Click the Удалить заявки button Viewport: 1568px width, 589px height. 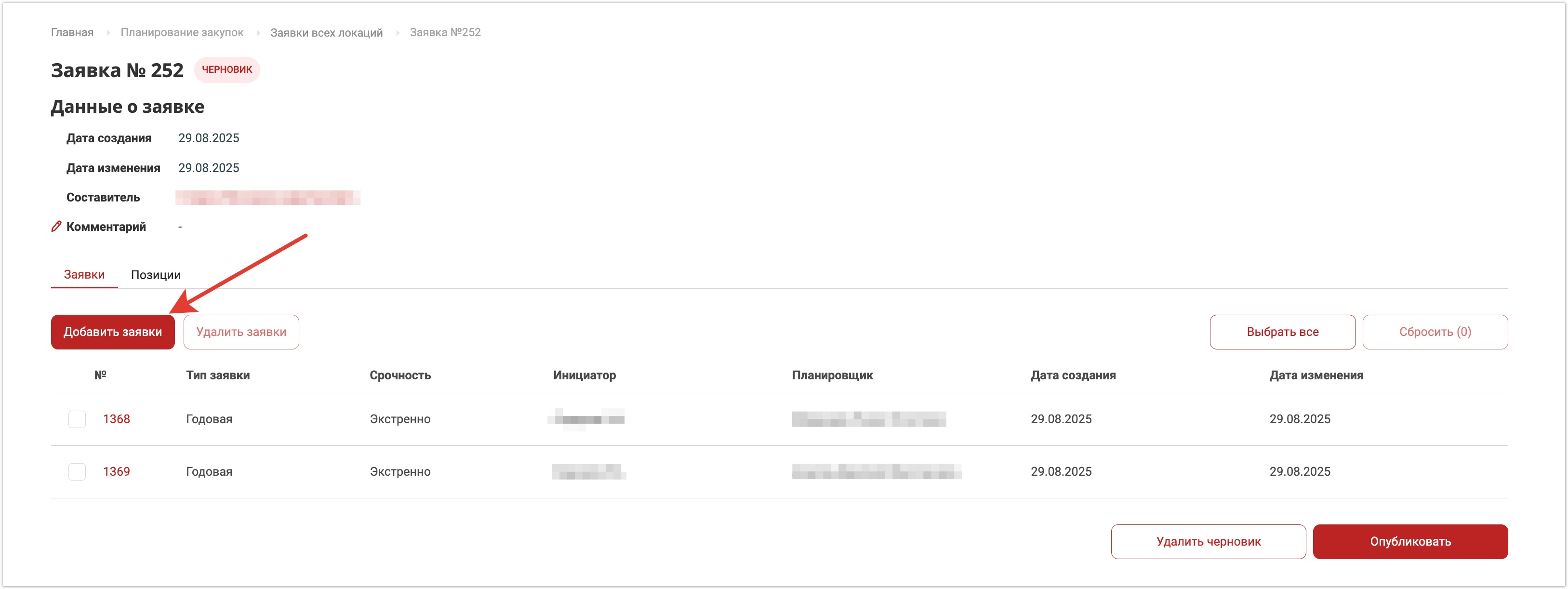click(241, 332)
